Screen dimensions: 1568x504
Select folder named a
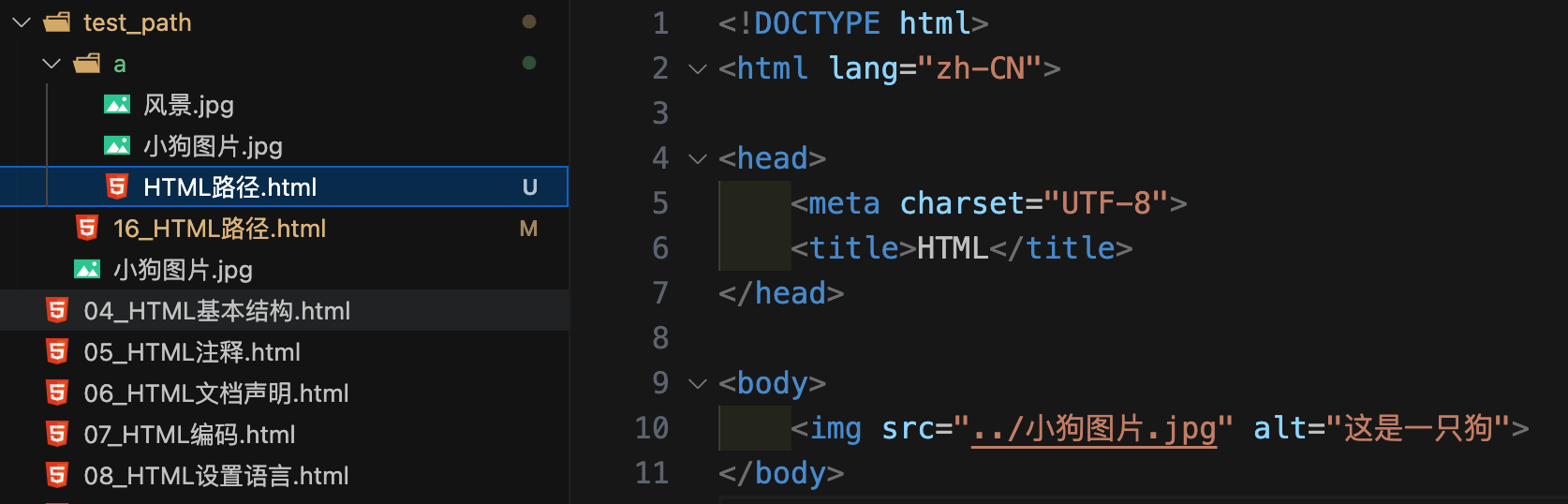pos(120,65)
